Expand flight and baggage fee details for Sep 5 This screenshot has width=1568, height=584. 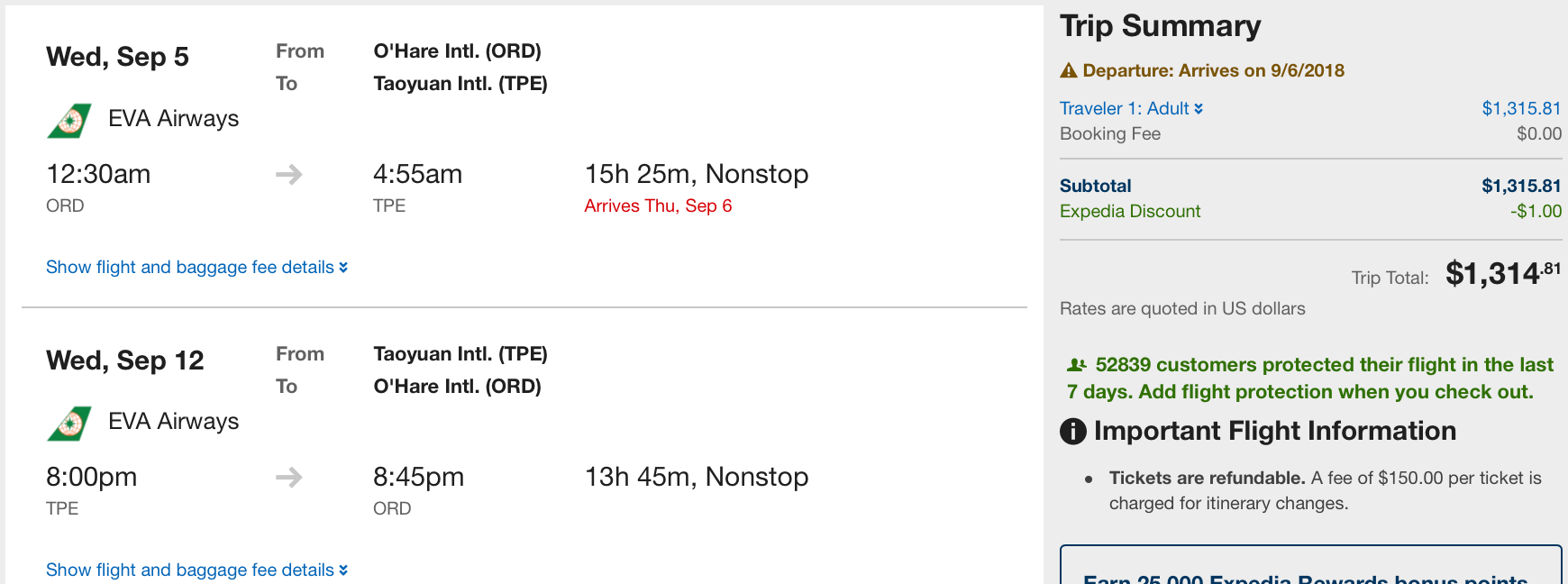[x=196, y=268]
